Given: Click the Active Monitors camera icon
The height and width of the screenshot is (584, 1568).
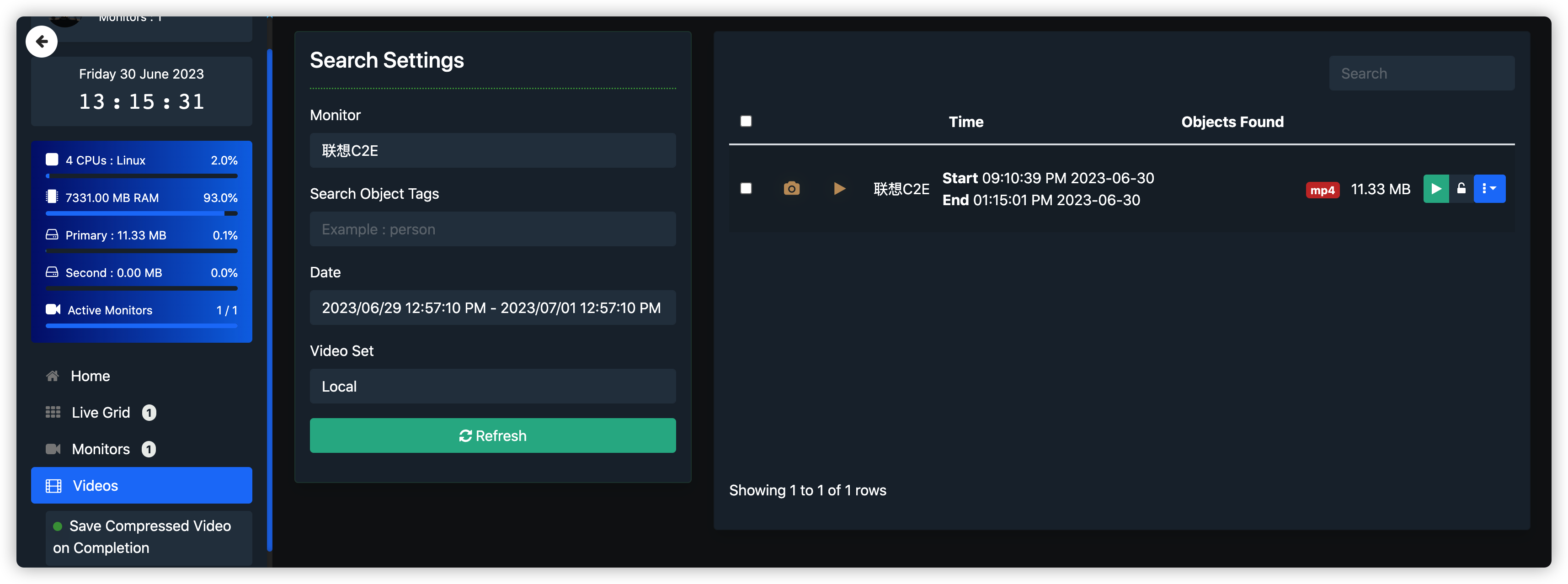Looking at the screenshot, I should [53, 310].
